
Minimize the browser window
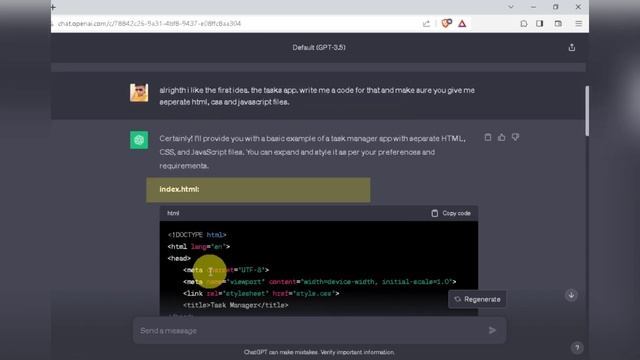coord(533,7)
